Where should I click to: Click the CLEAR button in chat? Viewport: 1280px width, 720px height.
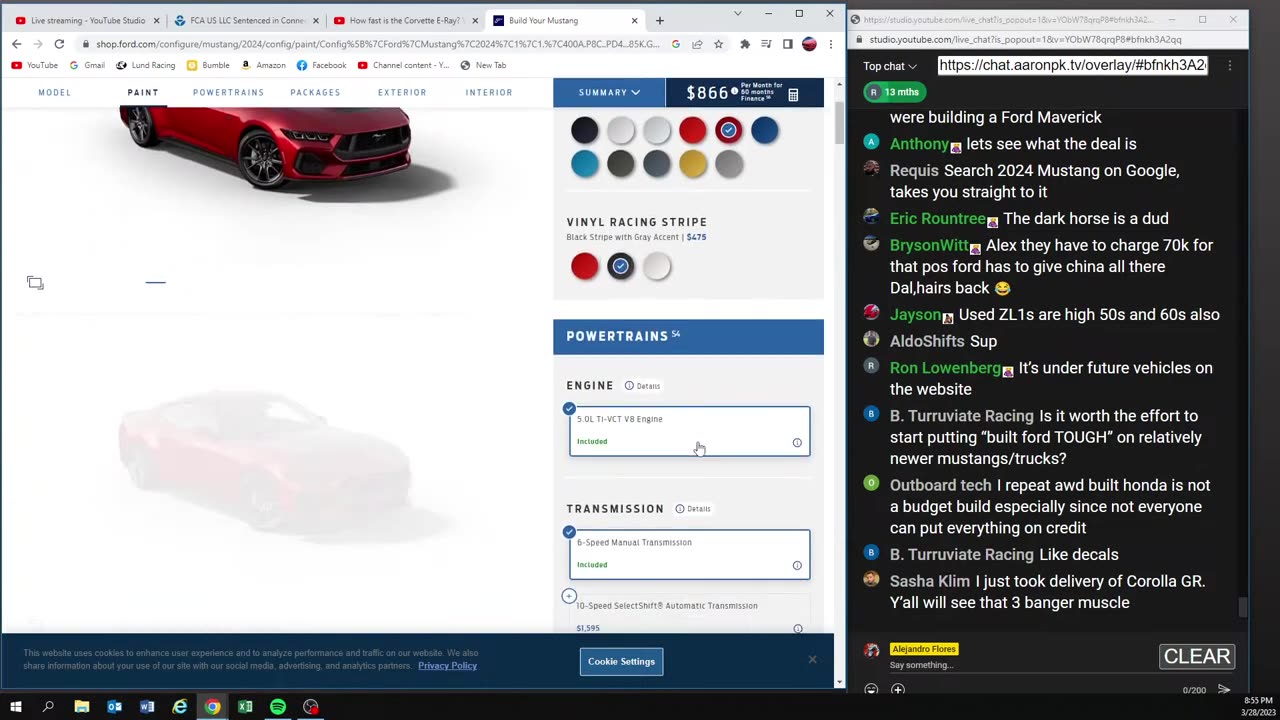click(1197, 657)
